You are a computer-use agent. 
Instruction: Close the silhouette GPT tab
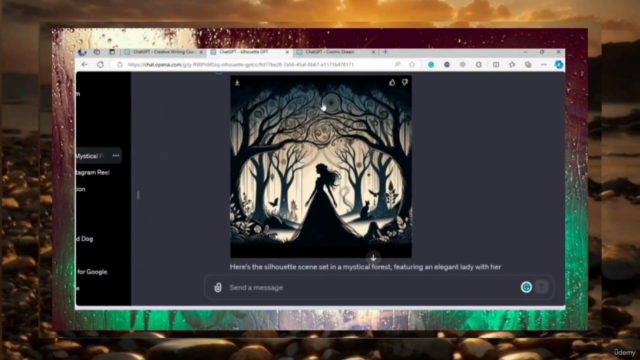point(287,52)
